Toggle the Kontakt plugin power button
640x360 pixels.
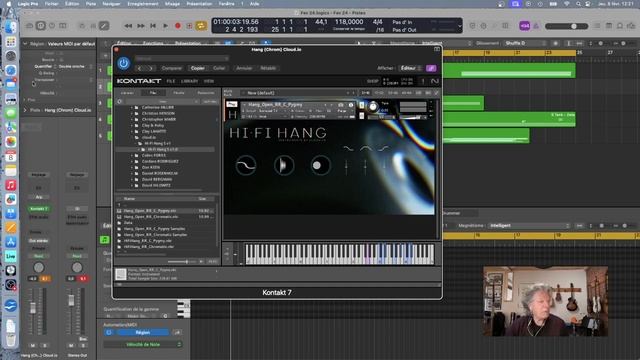(123, 63)
